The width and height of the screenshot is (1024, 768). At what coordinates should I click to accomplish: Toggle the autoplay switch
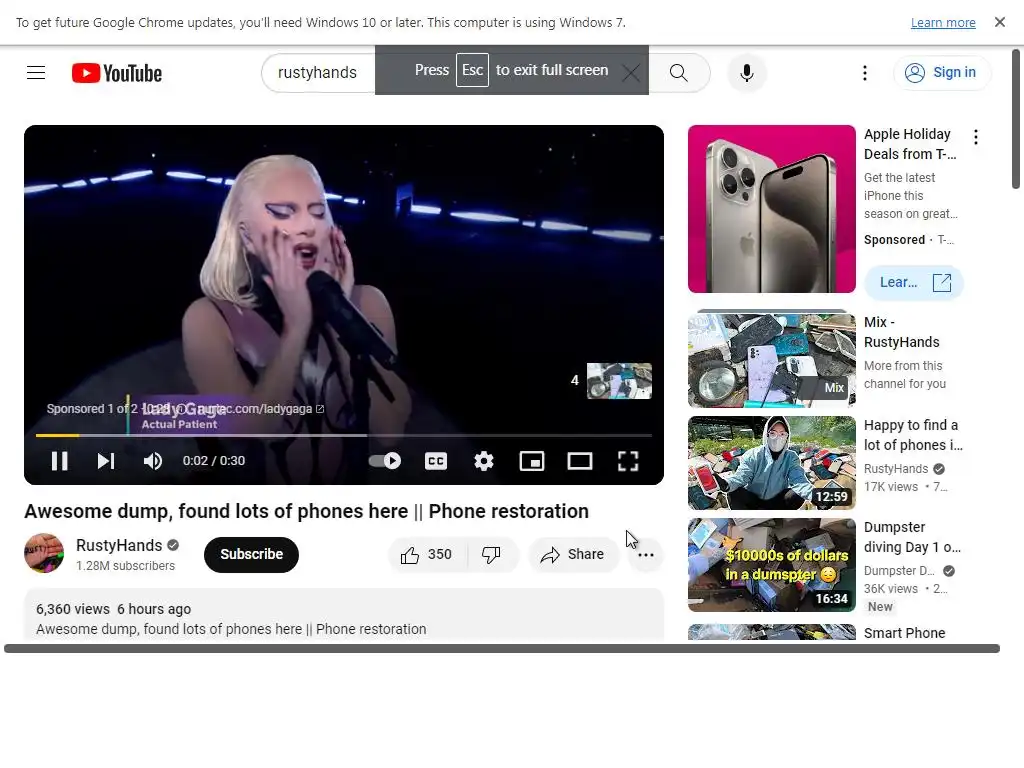(x=385, y=461)
